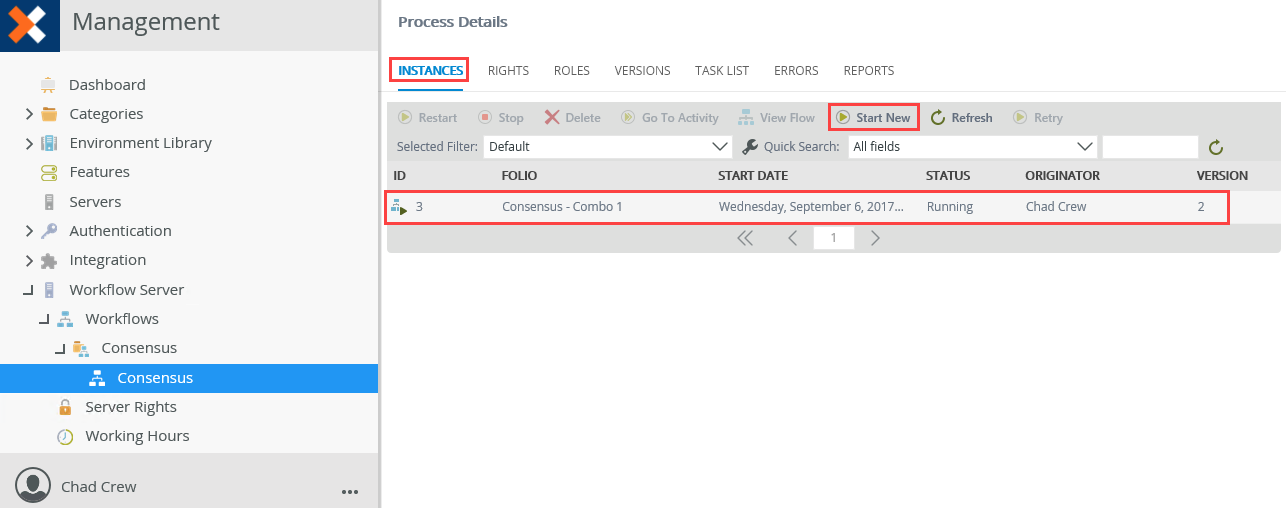Go to the next page of instances
This screenshot has height=508, width=1286.
pyautogui.click(x=875, y=238)
